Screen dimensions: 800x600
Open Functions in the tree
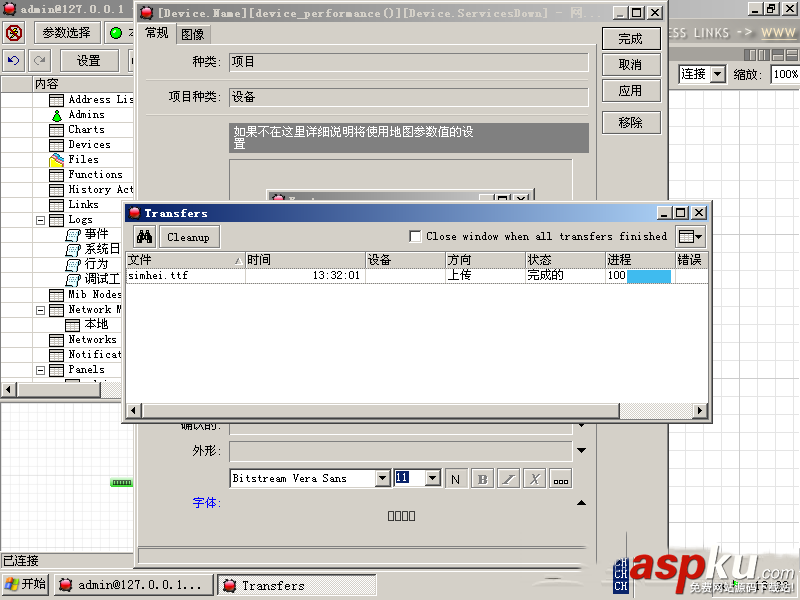pyautogui.click(x=86, y=174)
